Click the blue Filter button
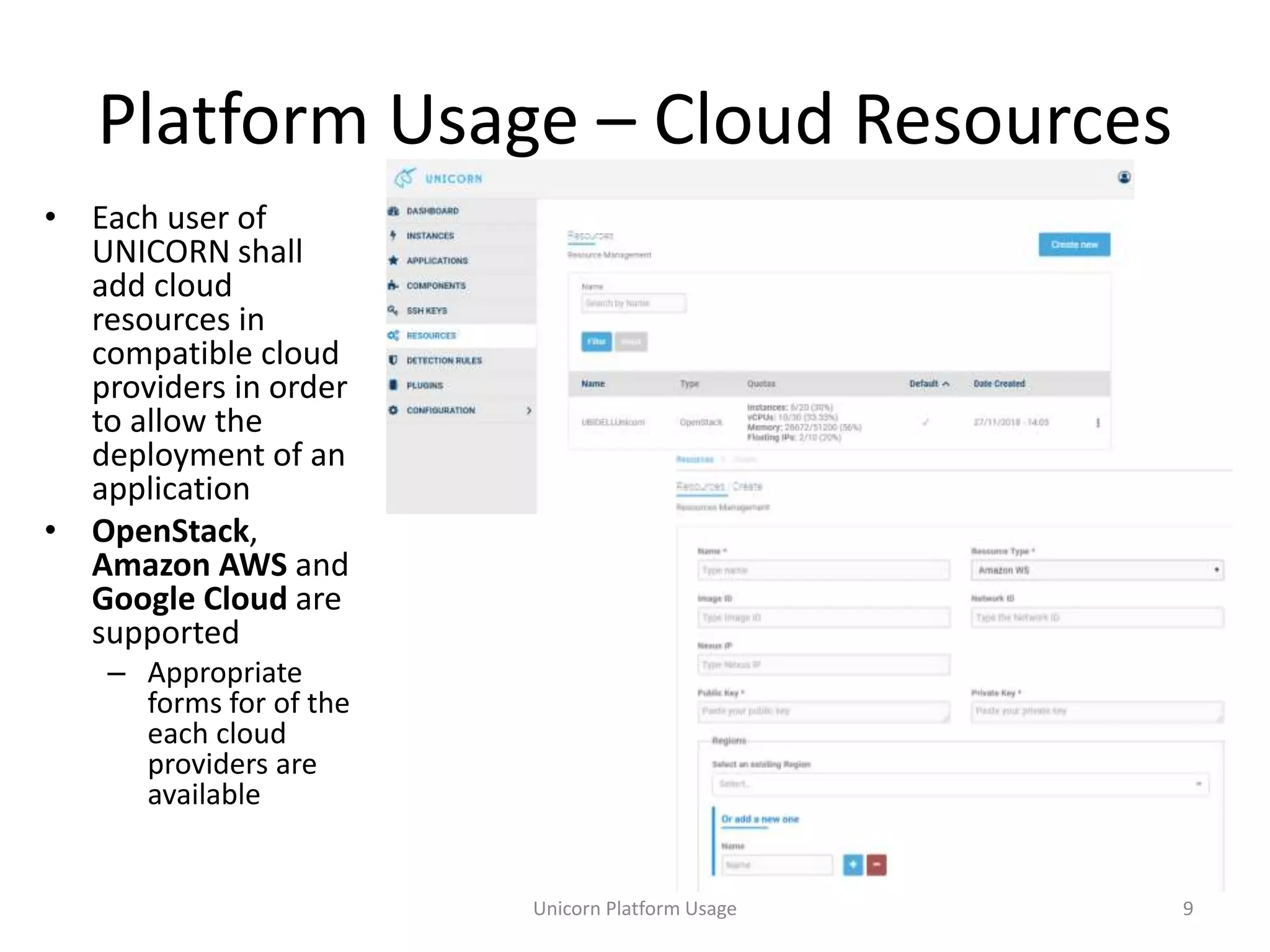Image resolution: width=1270 pixels, height=952 pixels. (596, 342)
